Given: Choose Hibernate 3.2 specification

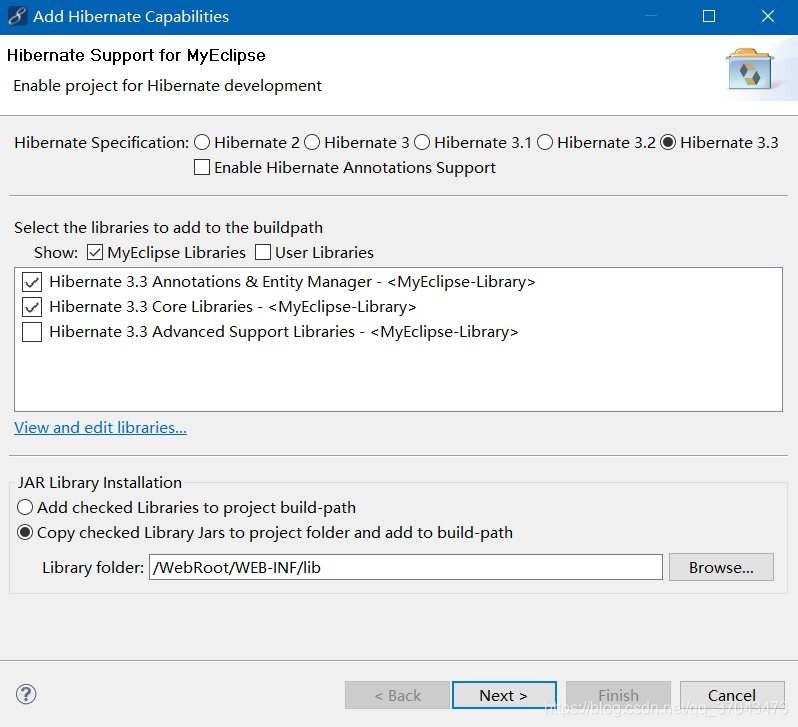Looking at the screenshot, I should click(x=545, y=143).
